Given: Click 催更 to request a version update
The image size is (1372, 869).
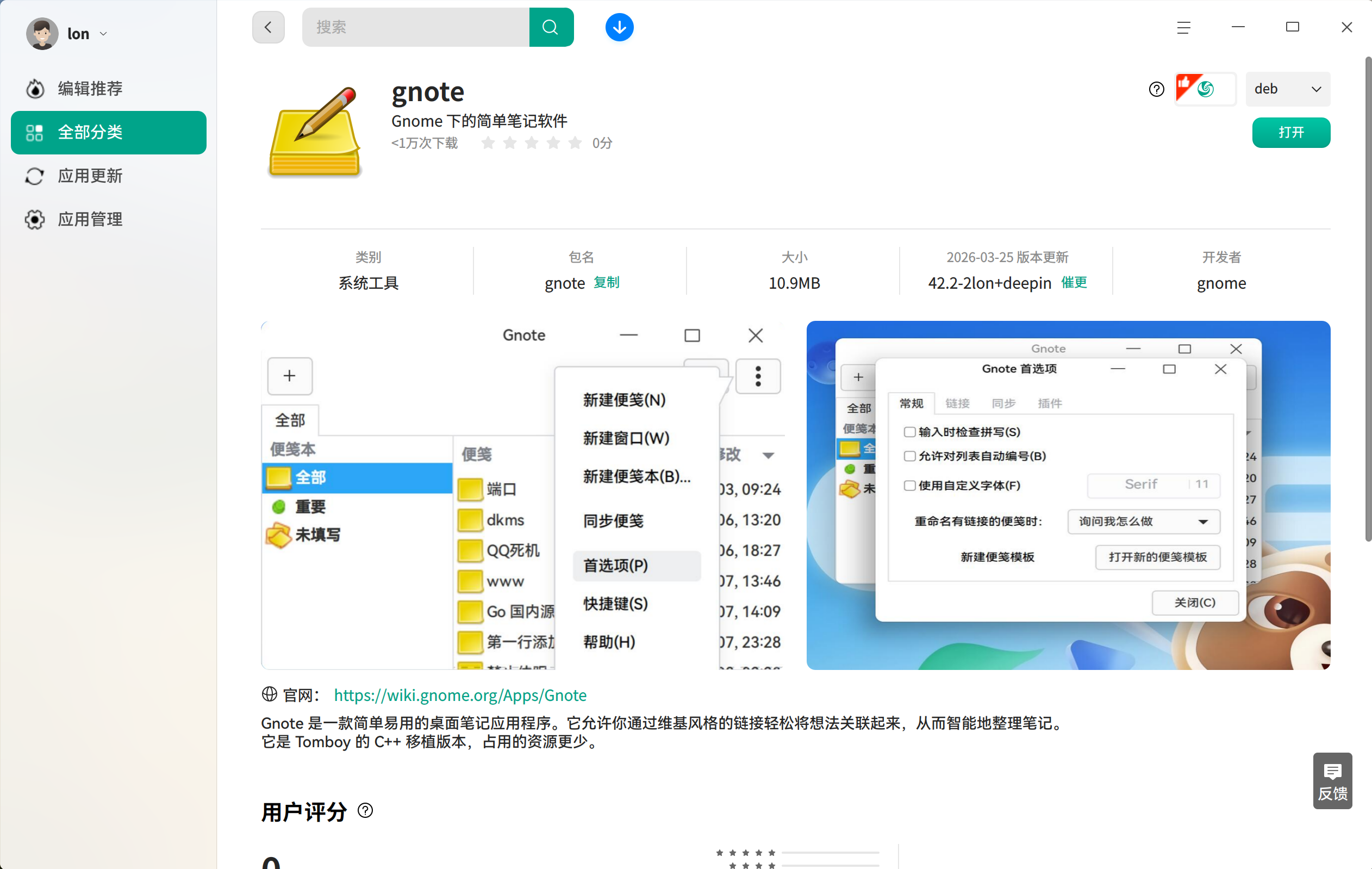Looking at the screenshot, I should 1074,282.
